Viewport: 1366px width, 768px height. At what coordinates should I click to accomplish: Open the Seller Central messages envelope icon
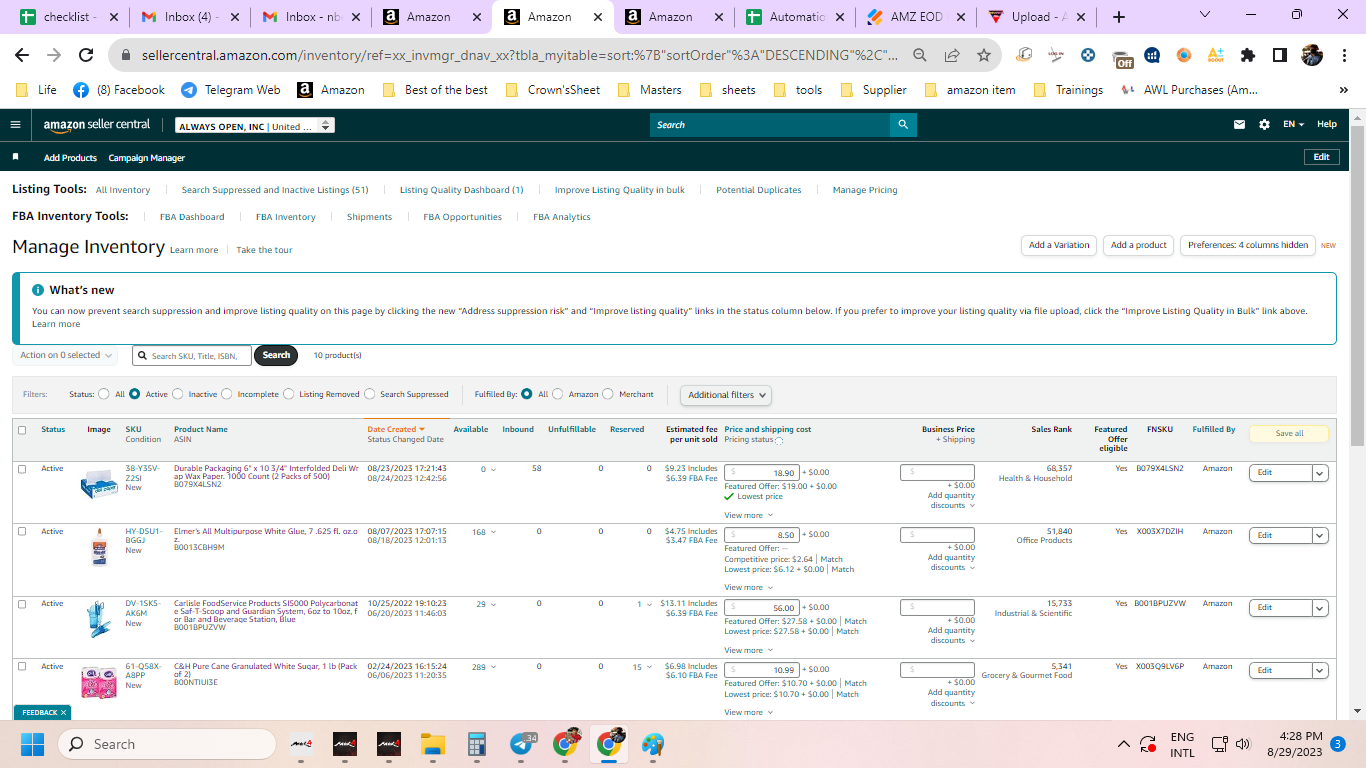(1240, 125)
